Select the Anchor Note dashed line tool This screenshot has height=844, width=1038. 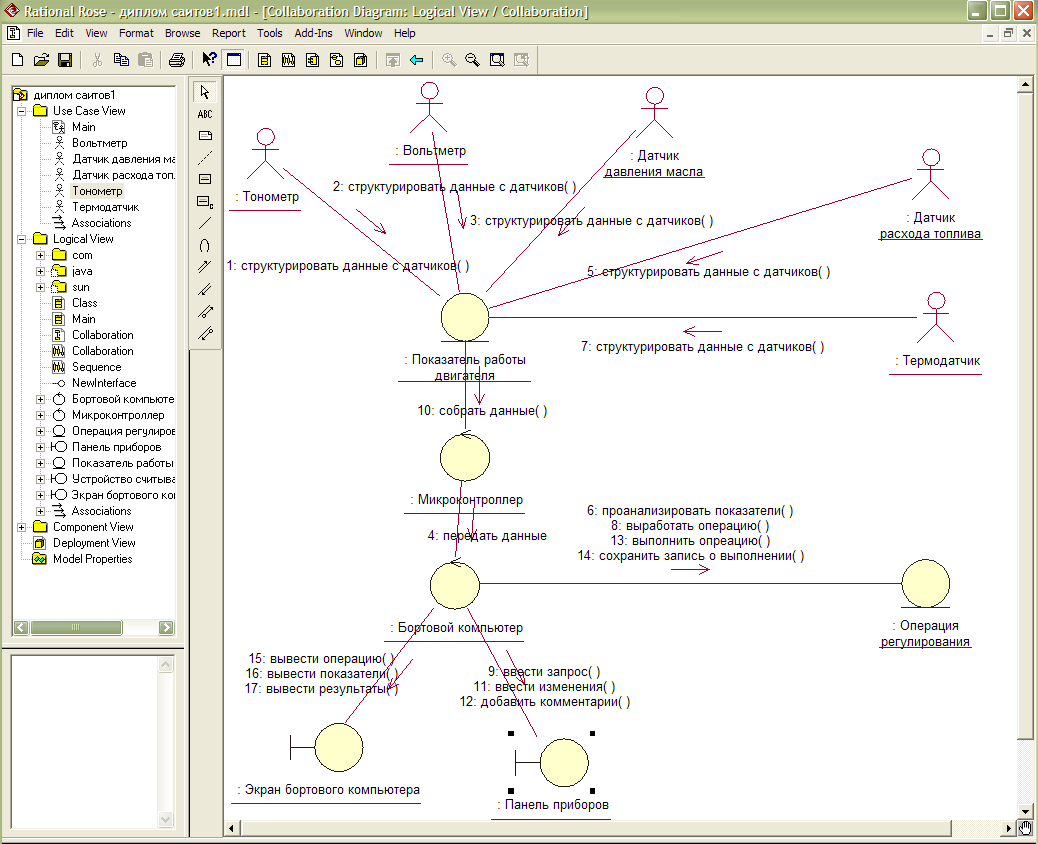coord(205,158)
